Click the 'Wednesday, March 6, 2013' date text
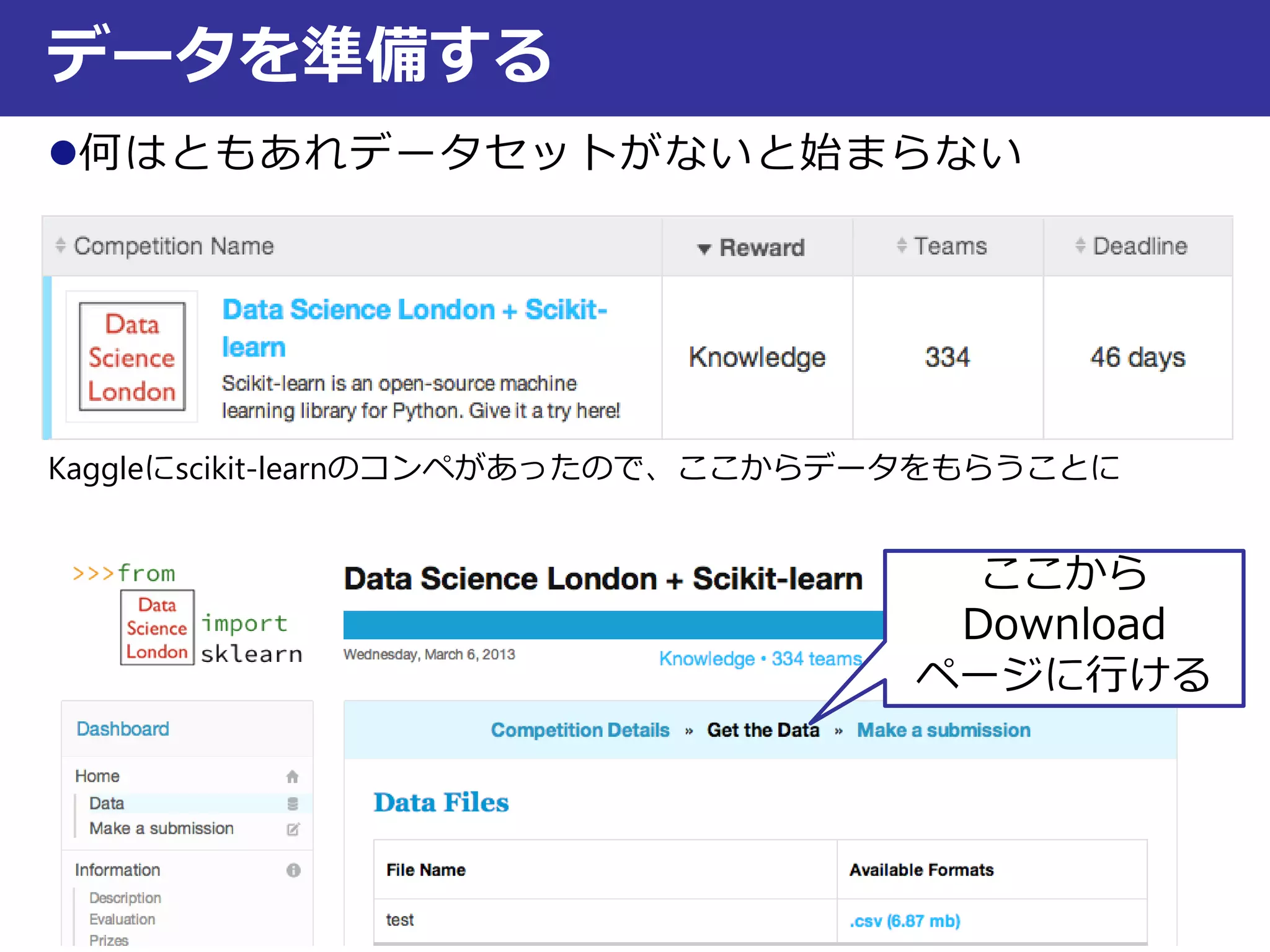The image size is (1270, 952). [x=429, y=654]
